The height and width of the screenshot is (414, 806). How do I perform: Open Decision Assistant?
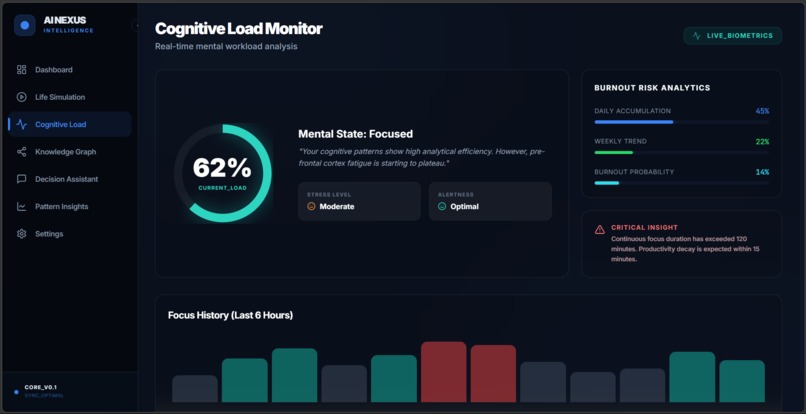(x=70, y=179)
